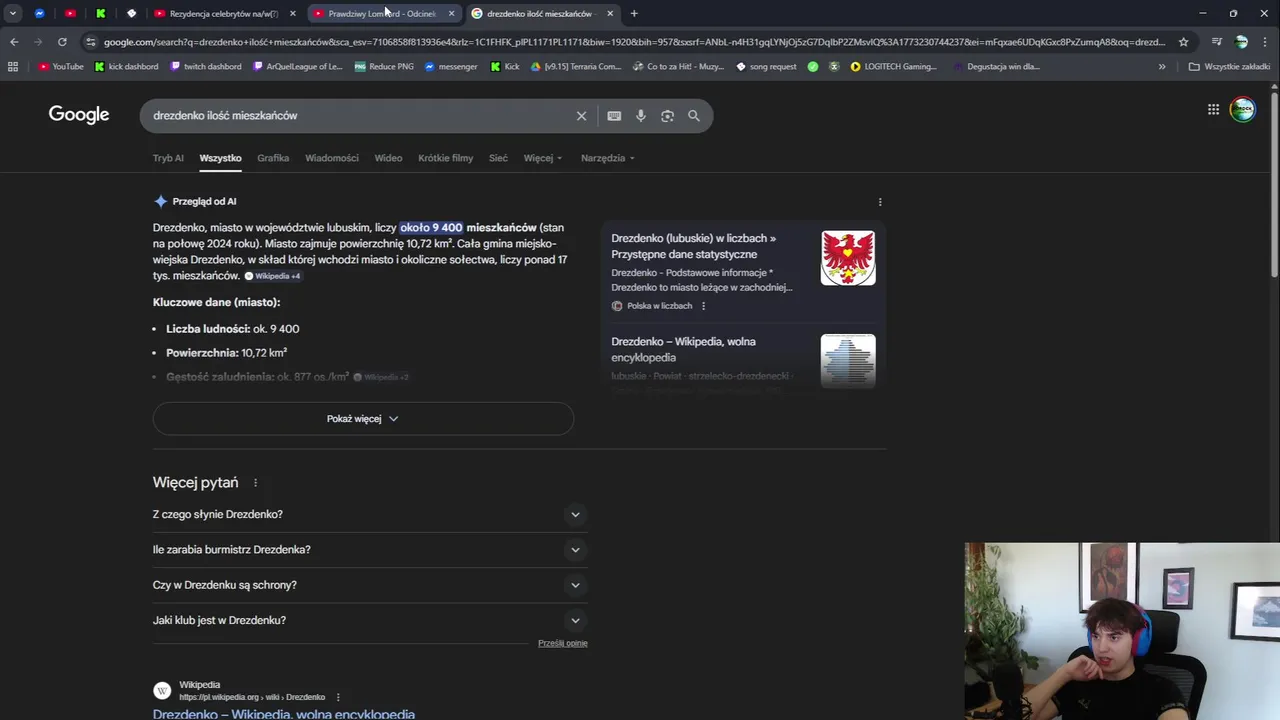Open YouTube bookmark
Viewport: 1280px width, 720px height.
pyautogui.click(x=61, y=66)
